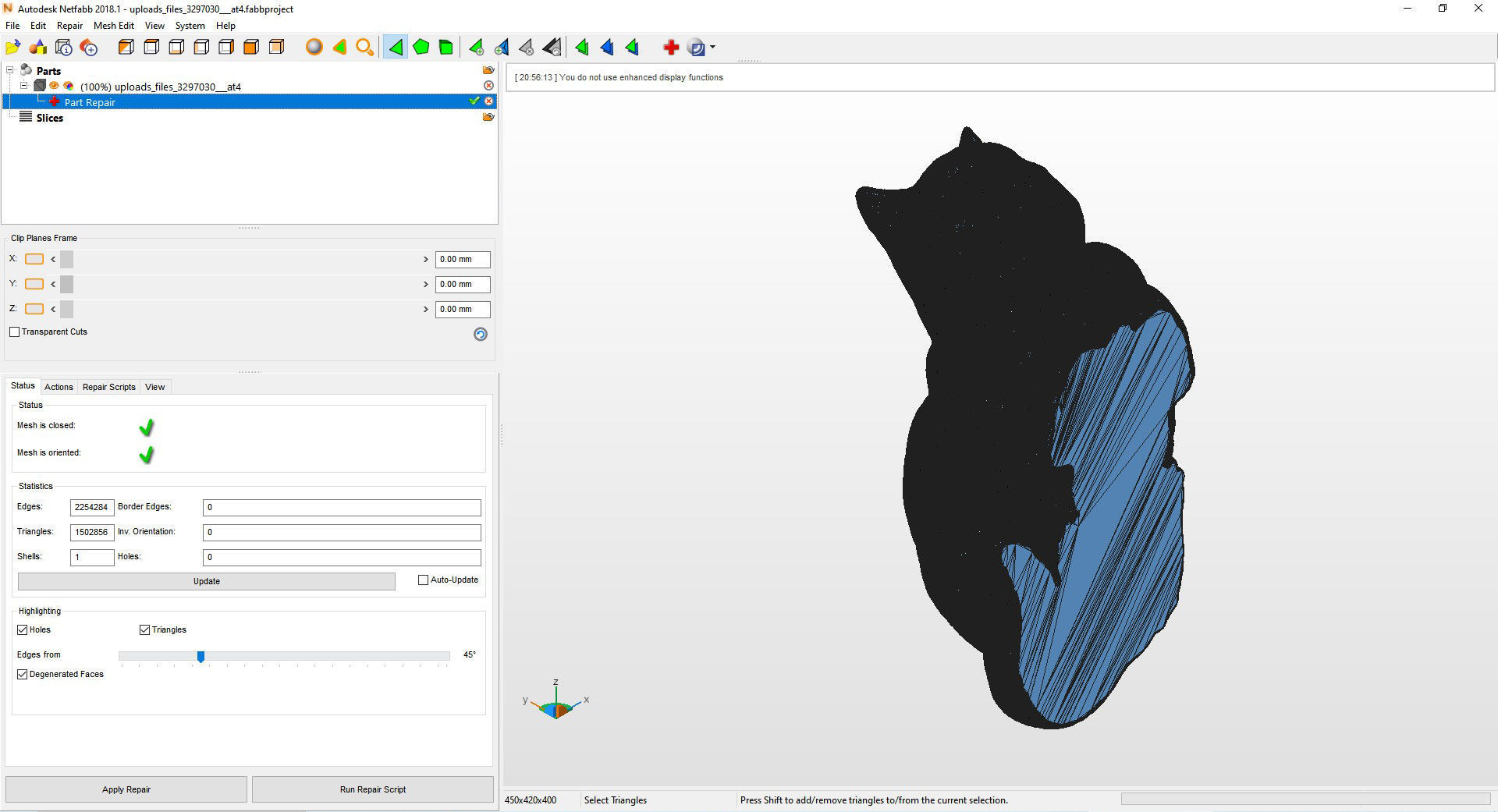The width and height of the screenshot is (1498, 812).
Task: Select the third cube view icon
Action: 176,48
